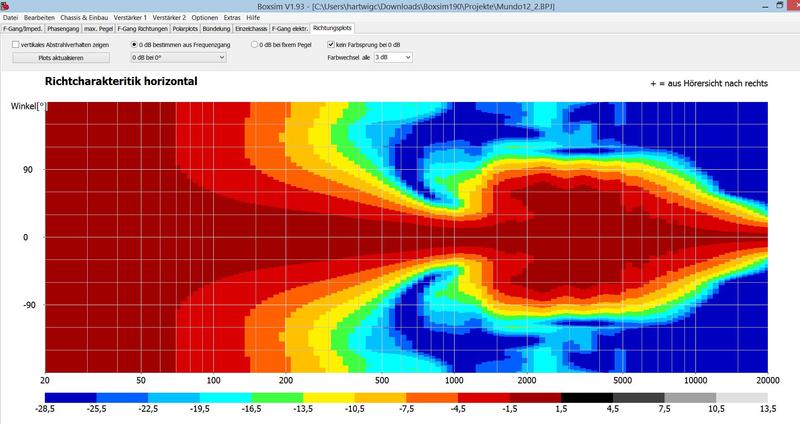Choose 0 dB bei fixem Pegel option
This screenshot has height=424, width=800.
tap(254, 45)
